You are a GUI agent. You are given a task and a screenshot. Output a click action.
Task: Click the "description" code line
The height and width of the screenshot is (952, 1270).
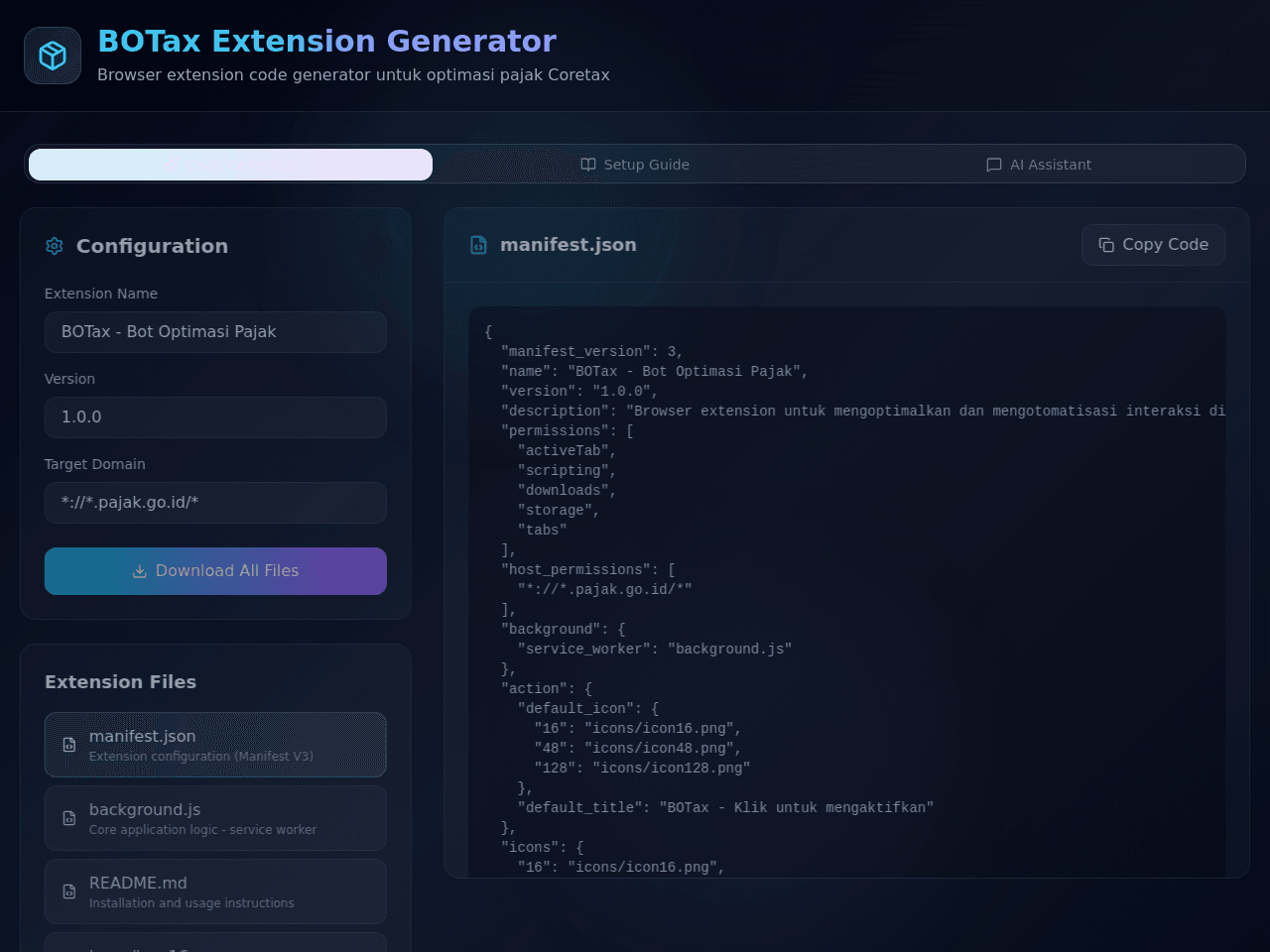pyautogui.click(x=863, y=412)
